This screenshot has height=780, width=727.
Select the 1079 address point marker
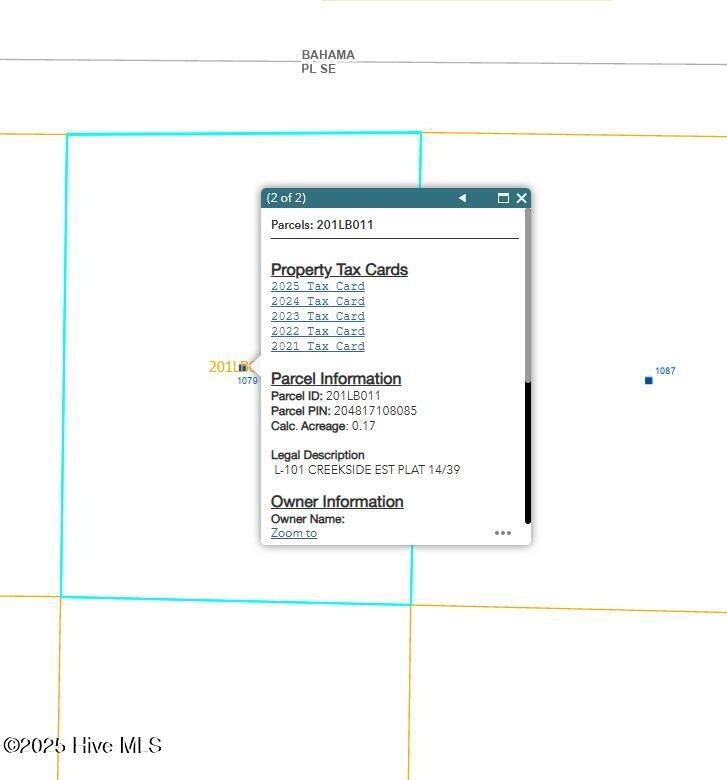click(242, 368)
